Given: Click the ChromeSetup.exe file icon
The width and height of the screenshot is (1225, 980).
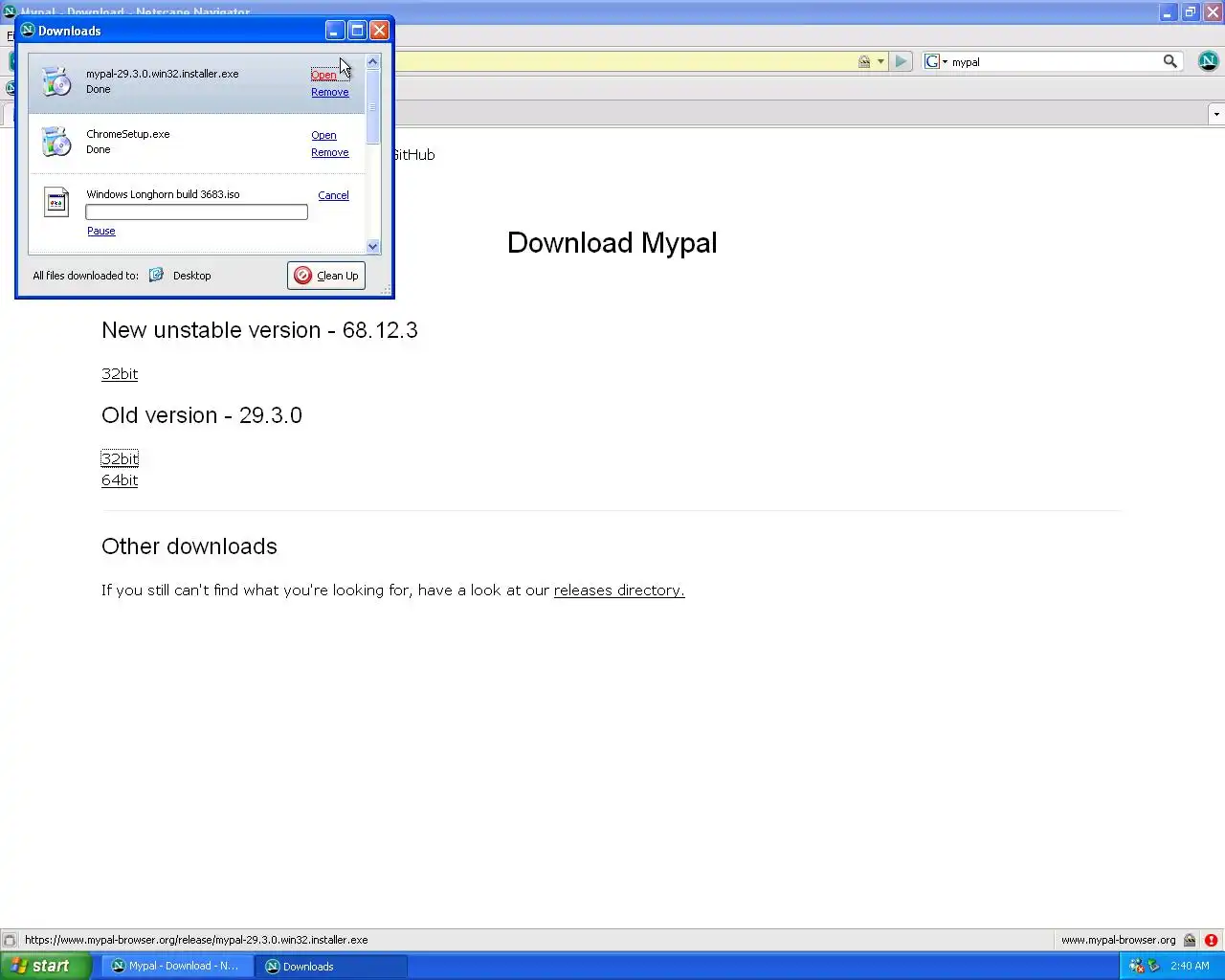Looking at the screenshot, I should tap(56, 142).
